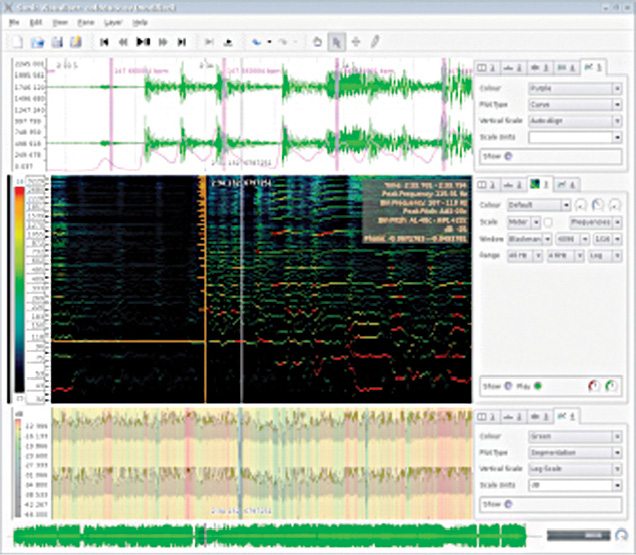Choose the Select arrow tool
636x555 pixels.
(336, 42)
